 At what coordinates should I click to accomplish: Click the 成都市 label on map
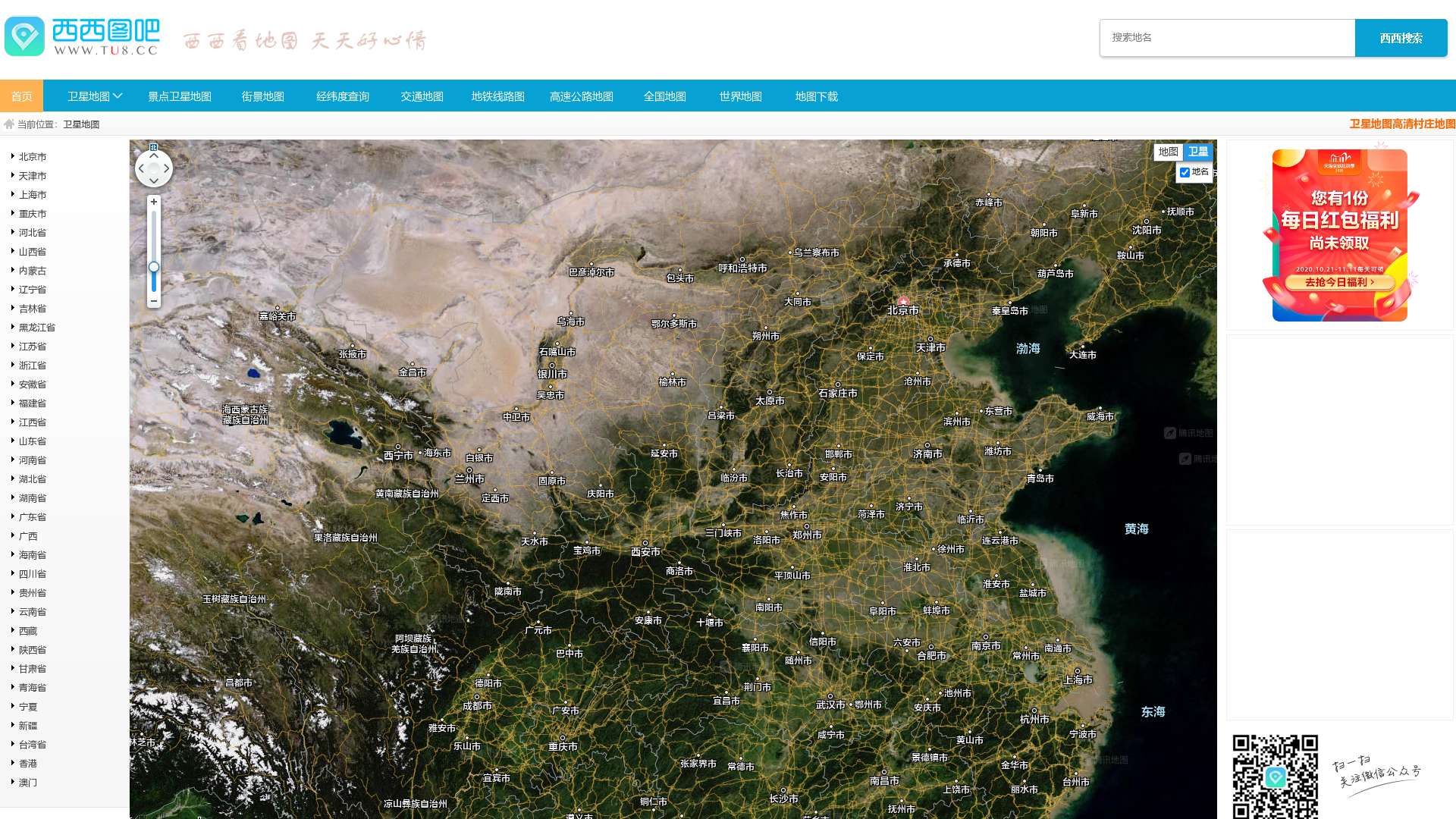pyautogui.click(x=477, y=706)
